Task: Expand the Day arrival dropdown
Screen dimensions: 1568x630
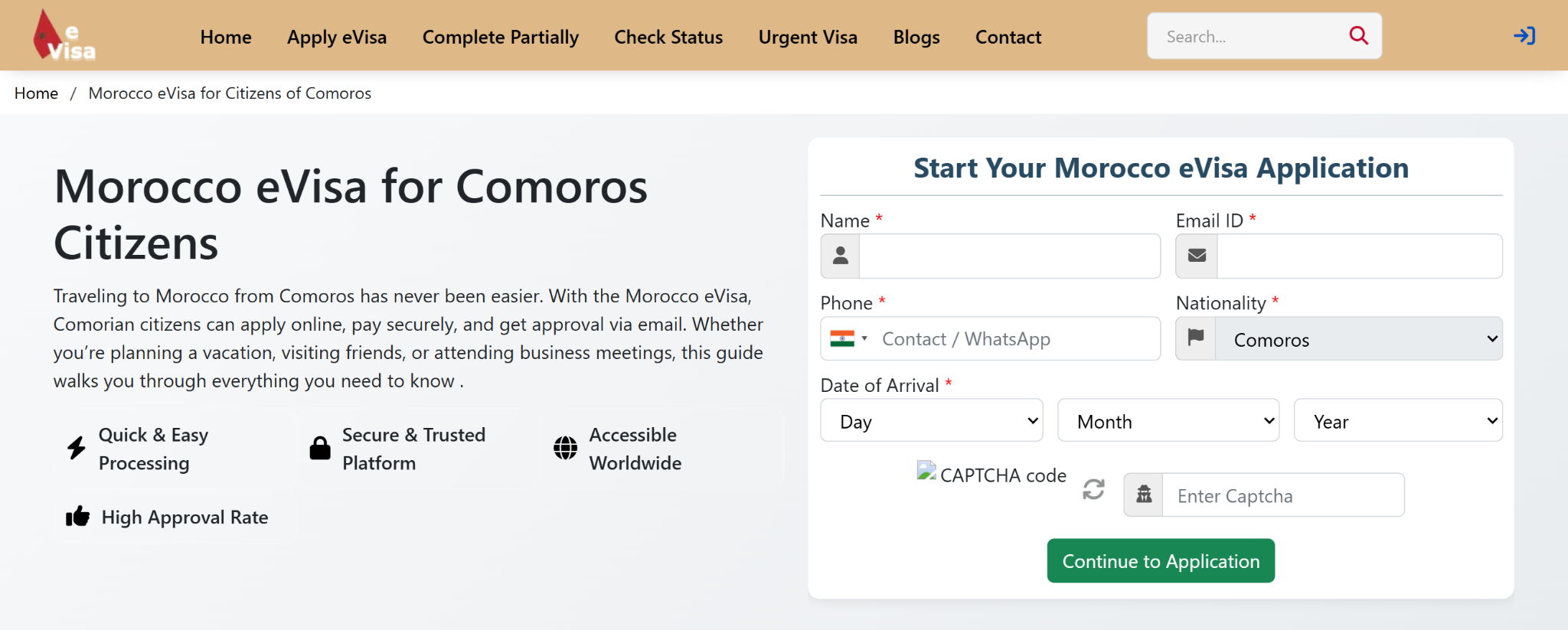Action: (931, 421)
